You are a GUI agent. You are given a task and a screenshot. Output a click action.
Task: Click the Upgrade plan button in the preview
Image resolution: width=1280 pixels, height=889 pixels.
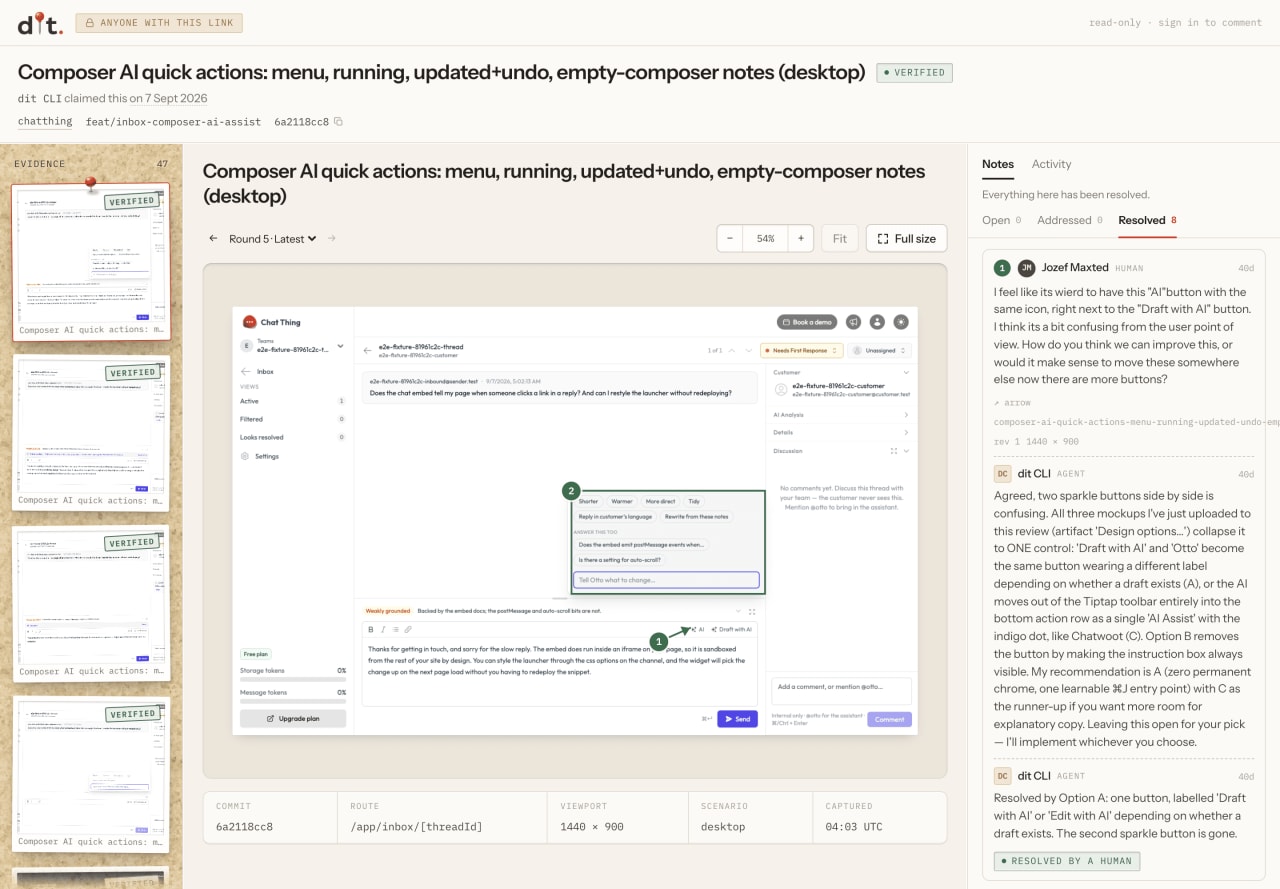(x=293, y=719)
